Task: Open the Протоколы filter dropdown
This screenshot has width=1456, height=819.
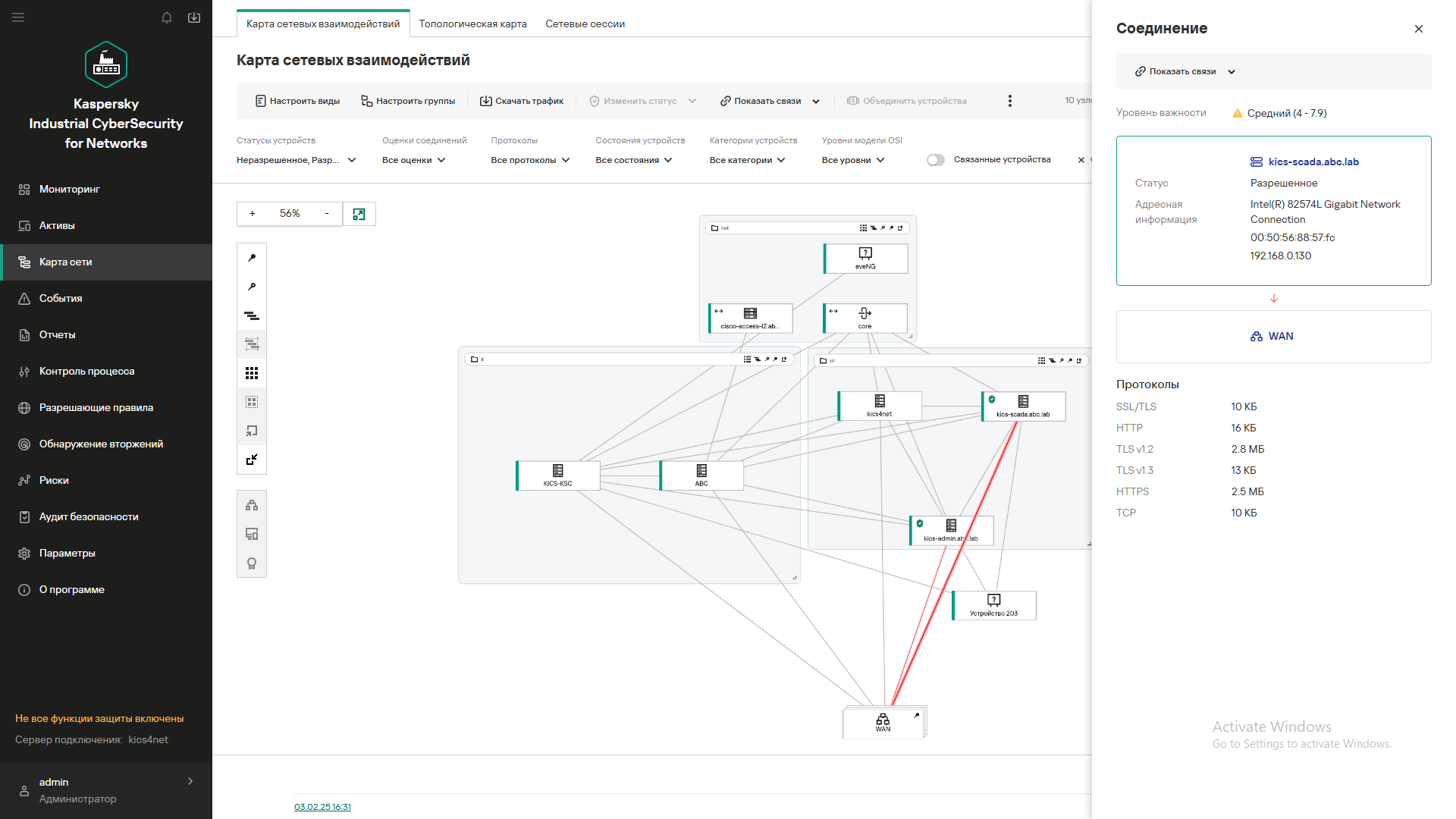Action: 530,160
